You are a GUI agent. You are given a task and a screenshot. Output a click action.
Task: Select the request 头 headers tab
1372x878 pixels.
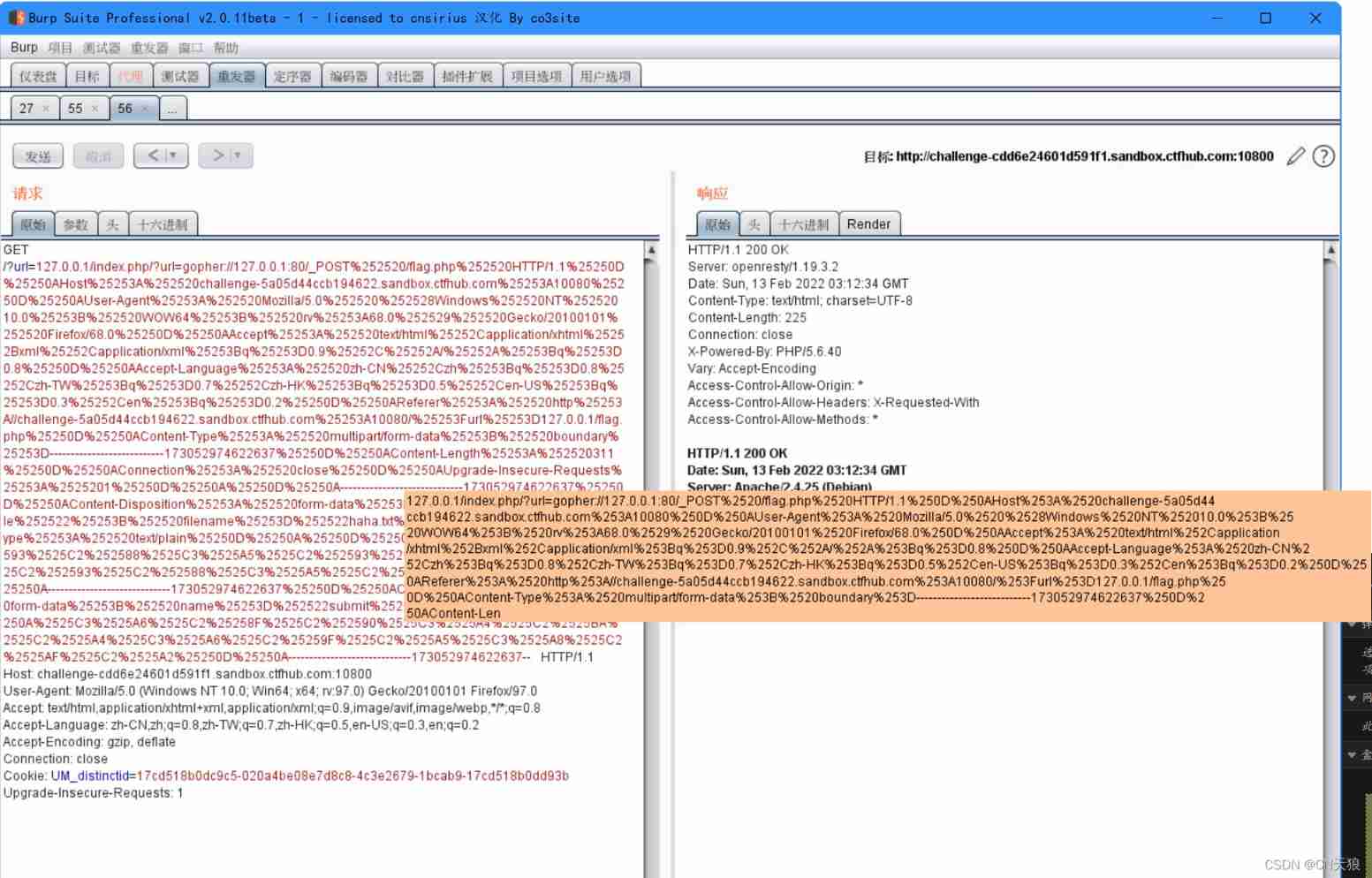click(113, 224)
